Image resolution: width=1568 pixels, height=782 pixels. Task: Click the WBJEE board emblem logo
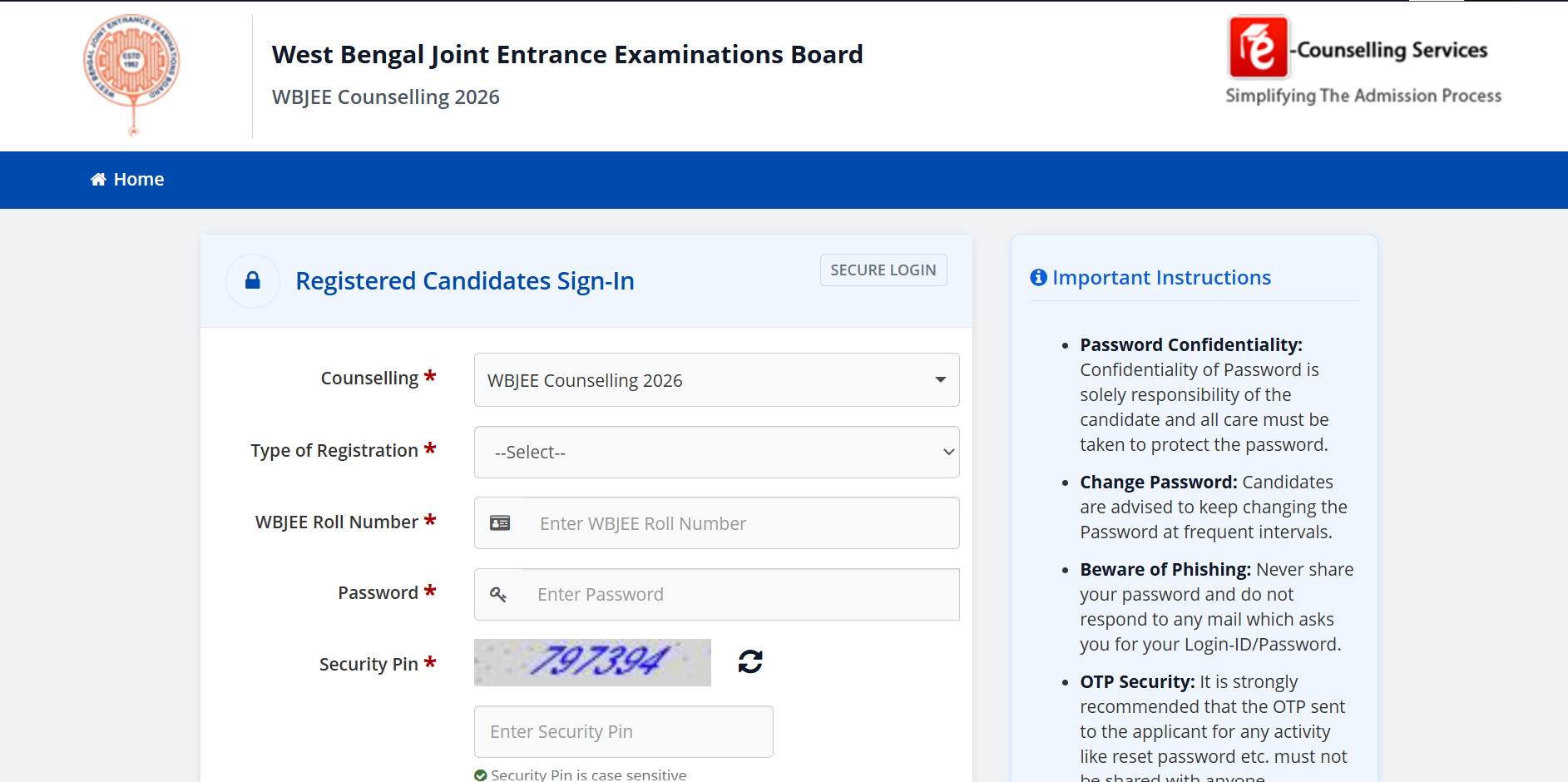click(x=131, y=75)
